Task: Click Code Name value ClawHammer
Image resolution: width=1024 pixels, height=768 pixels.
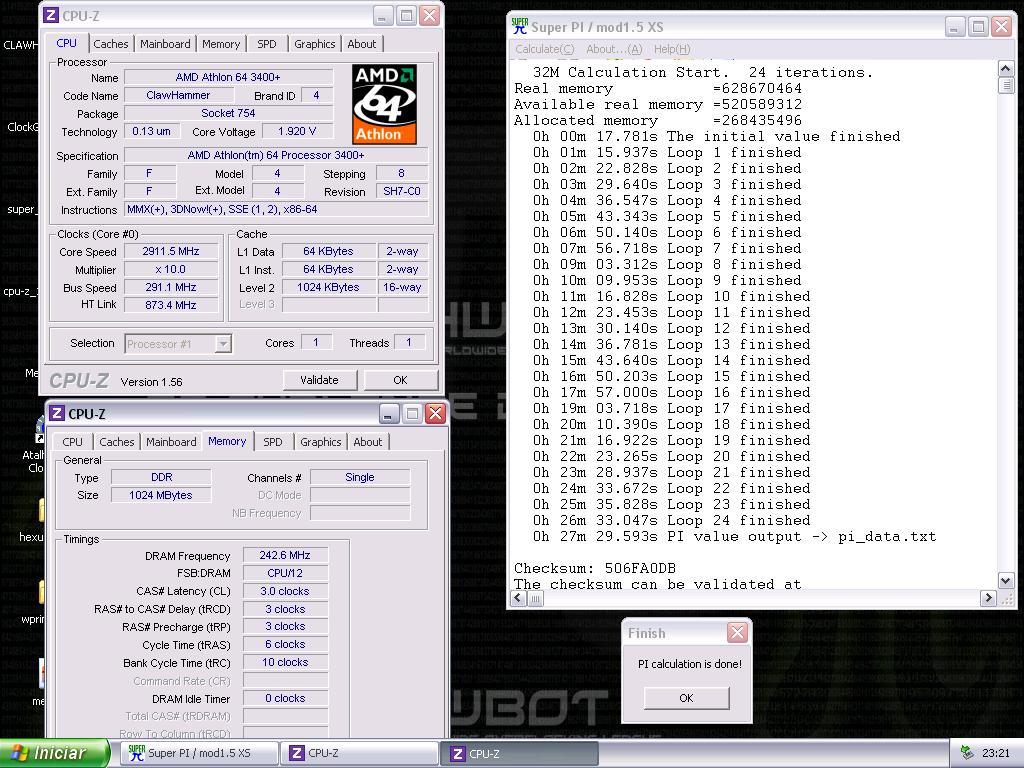Action: click(x=178, y=95)
